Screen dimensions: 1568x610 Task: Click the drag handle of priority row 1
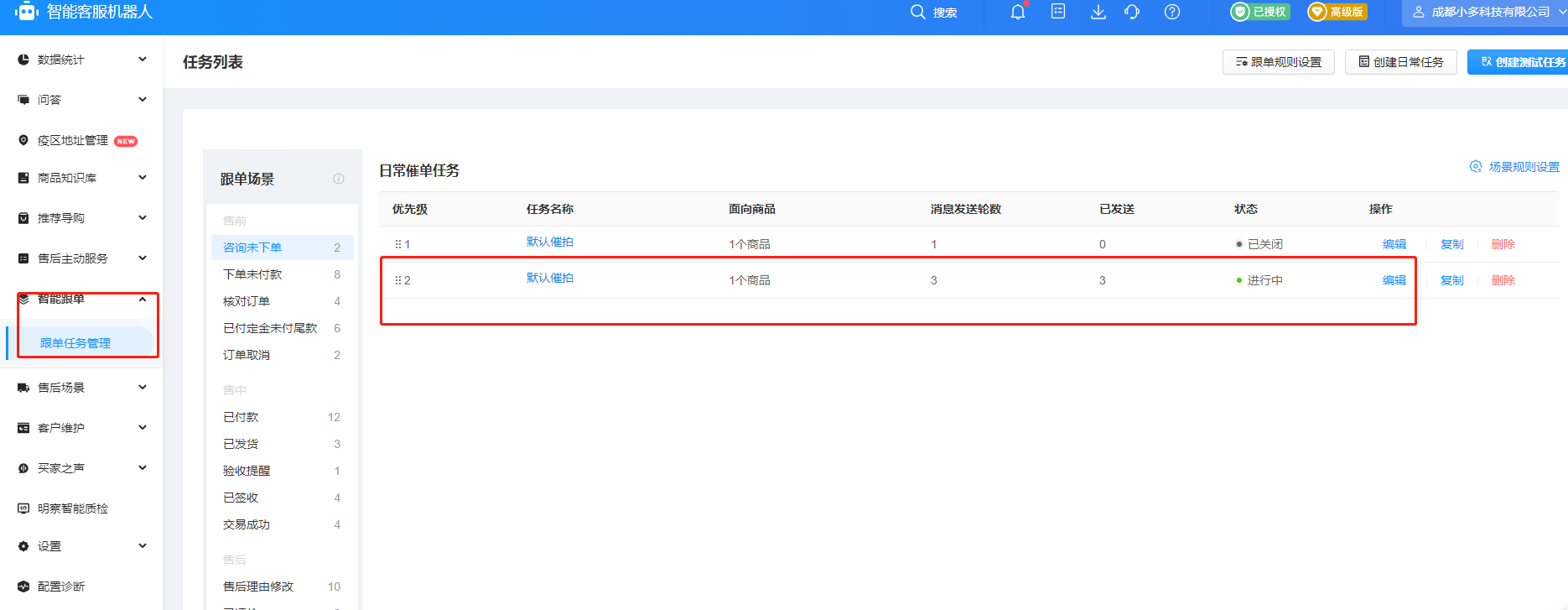point(397,244)
